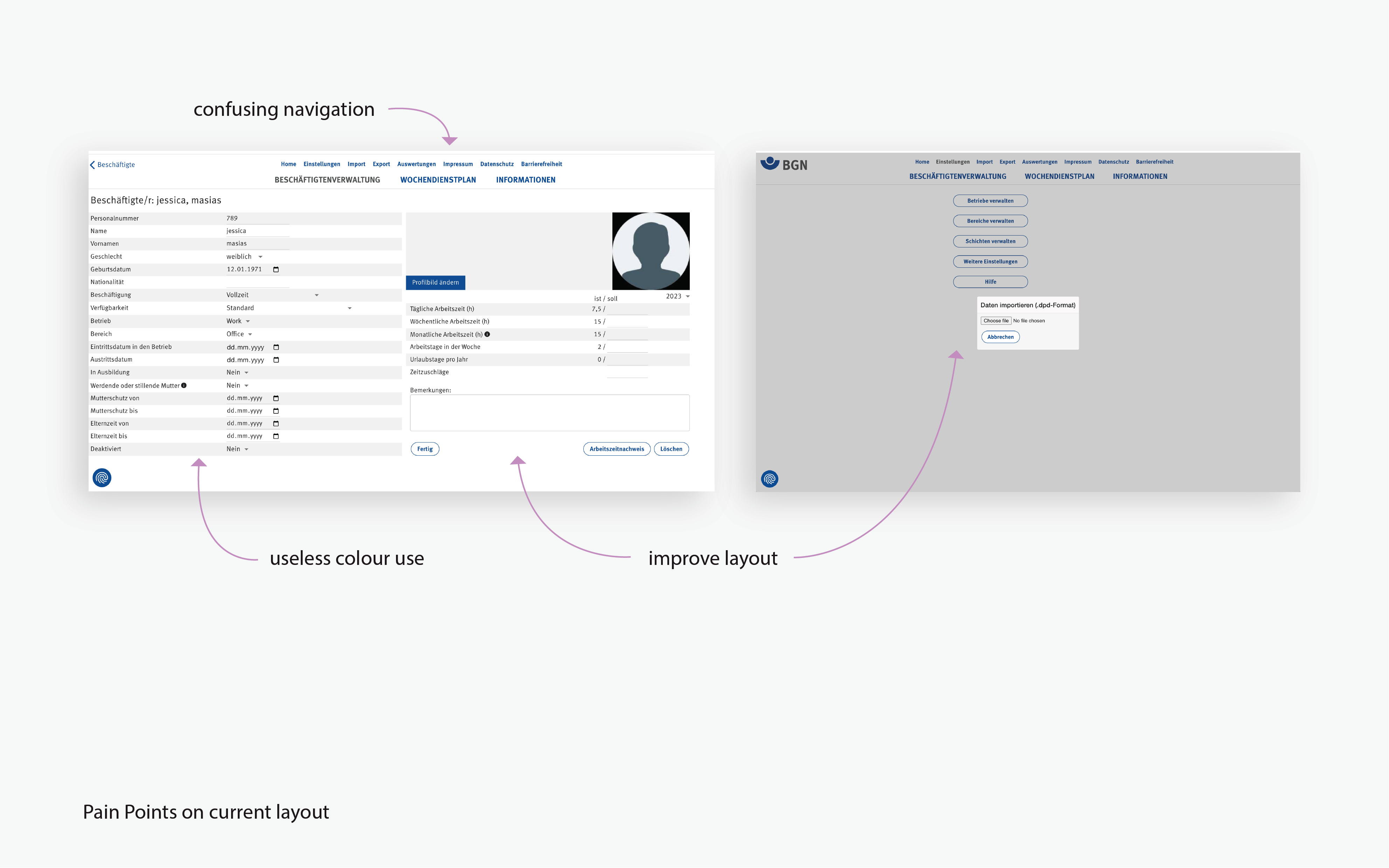
Task: Switch to WOCHENDIENSTPLAN tab in settings window
Action: pyautogui.click(x=1059, y=176)
